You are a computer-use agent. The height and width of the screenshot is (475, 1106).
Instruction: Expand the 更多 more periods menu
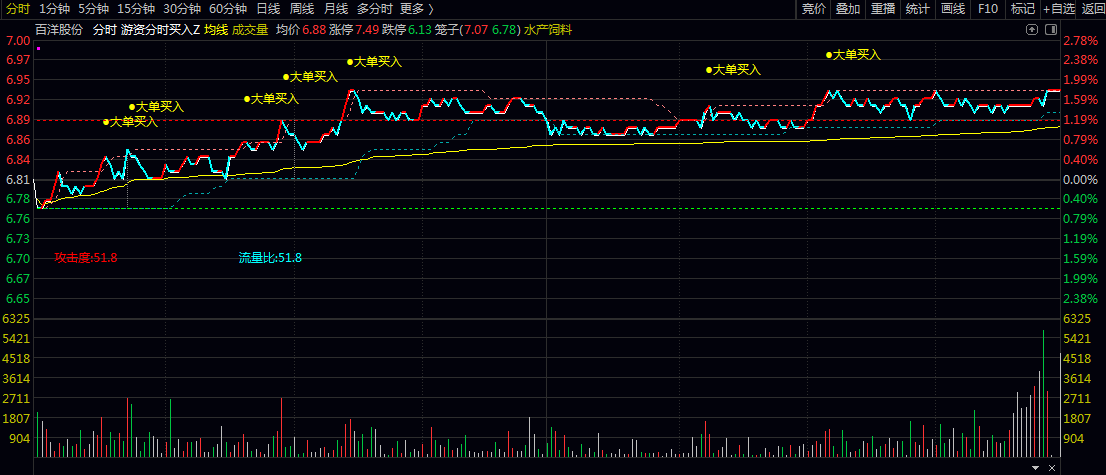pos(417,9)
